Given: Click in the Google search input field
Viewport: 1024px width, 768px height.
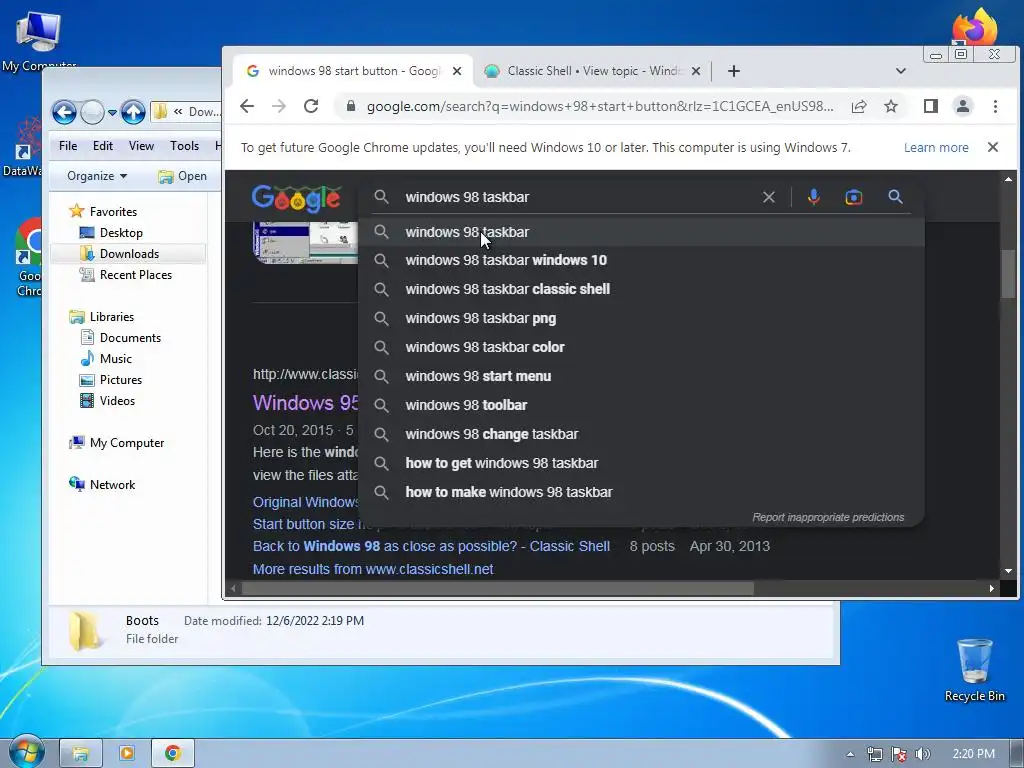Looking at the screenshot, I should tap(578, 197).
